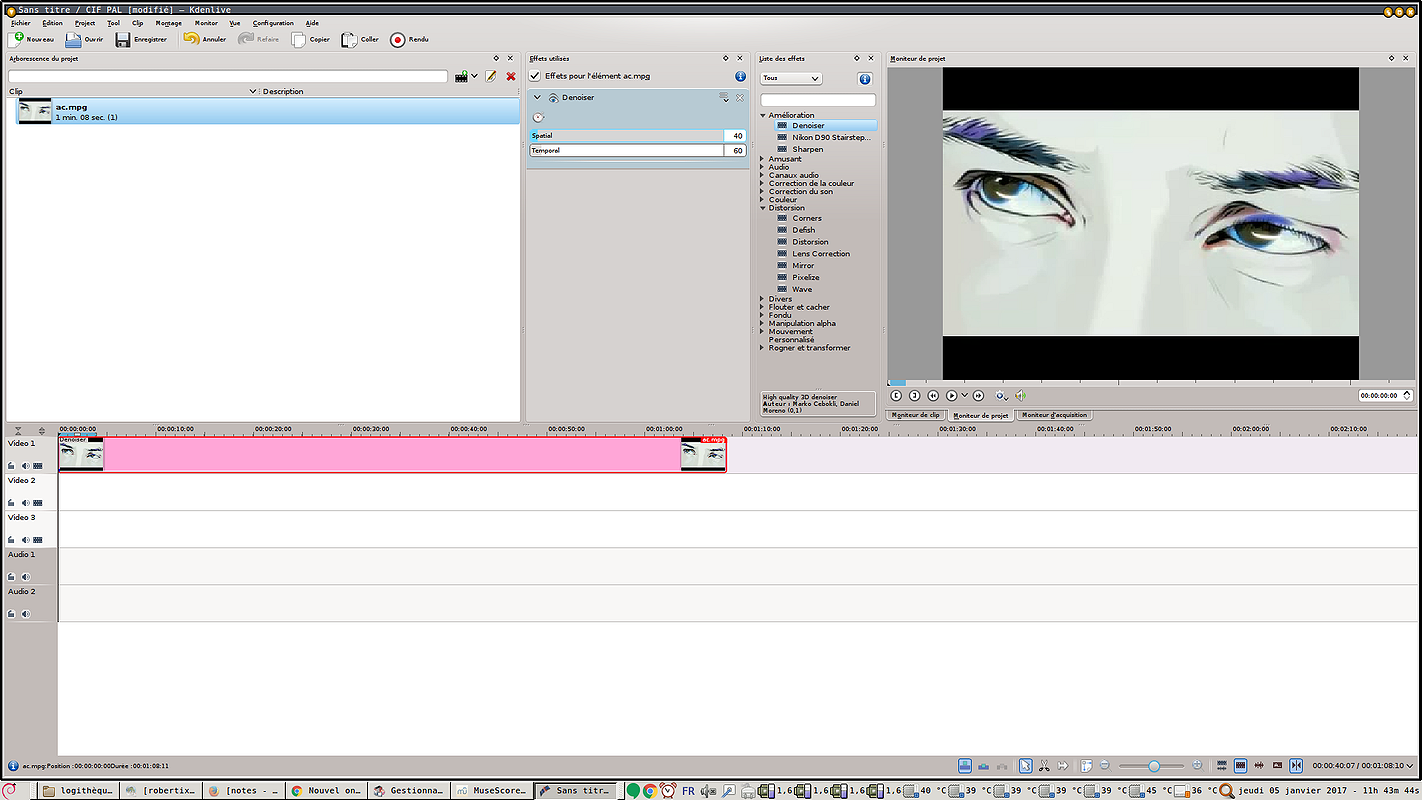Collapse the Denoiser effect parameters

(x=537, y=97)
